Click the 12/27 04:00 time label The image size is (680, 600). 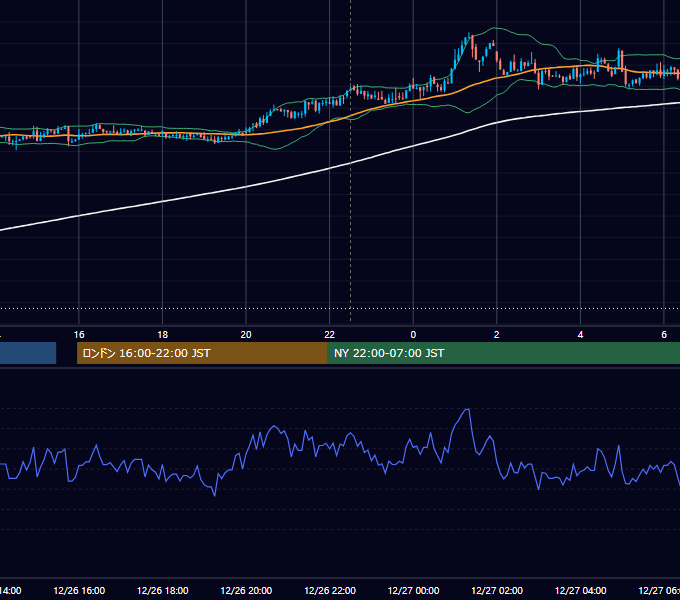click(581, 590)
